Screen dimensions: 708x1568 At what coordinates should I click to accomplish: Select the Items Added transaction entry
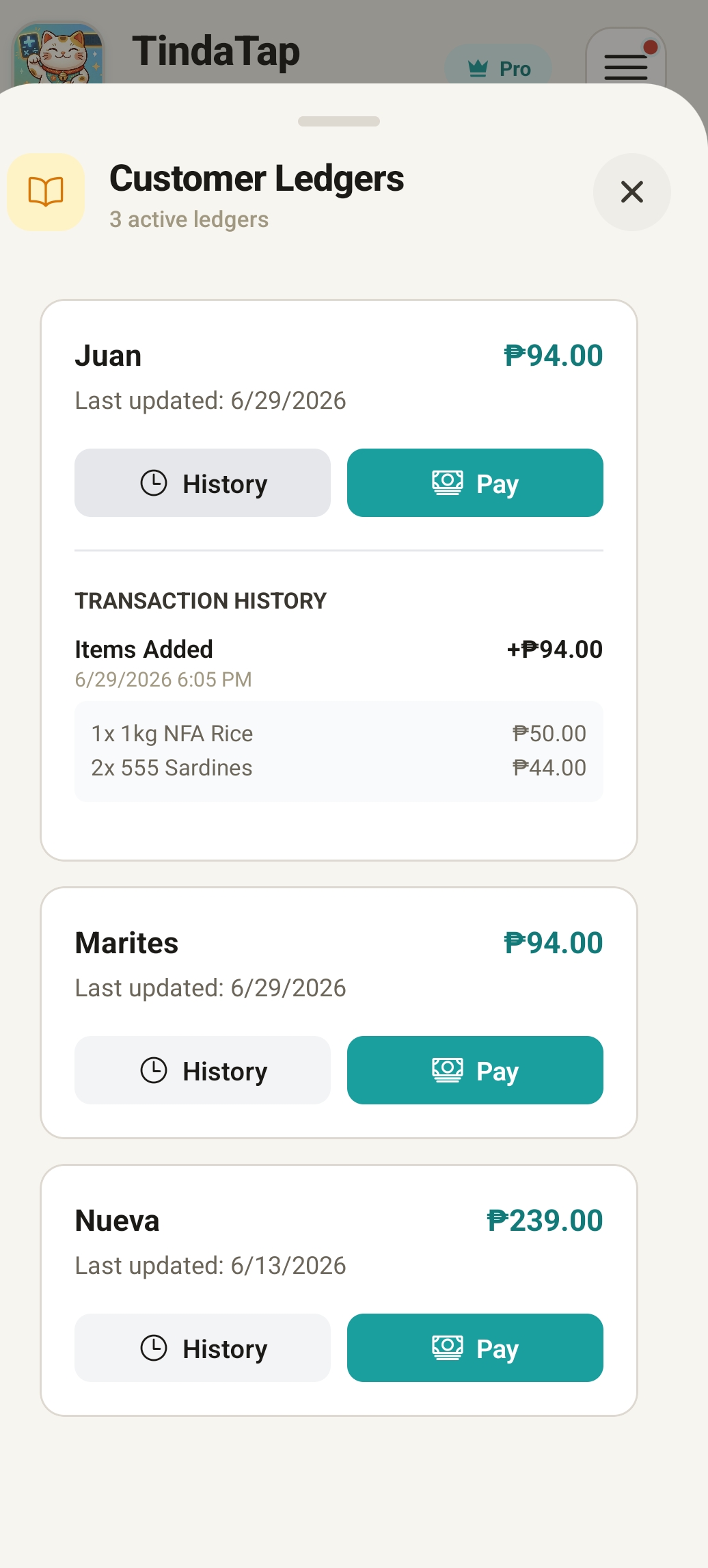click(x=339, y=662)
